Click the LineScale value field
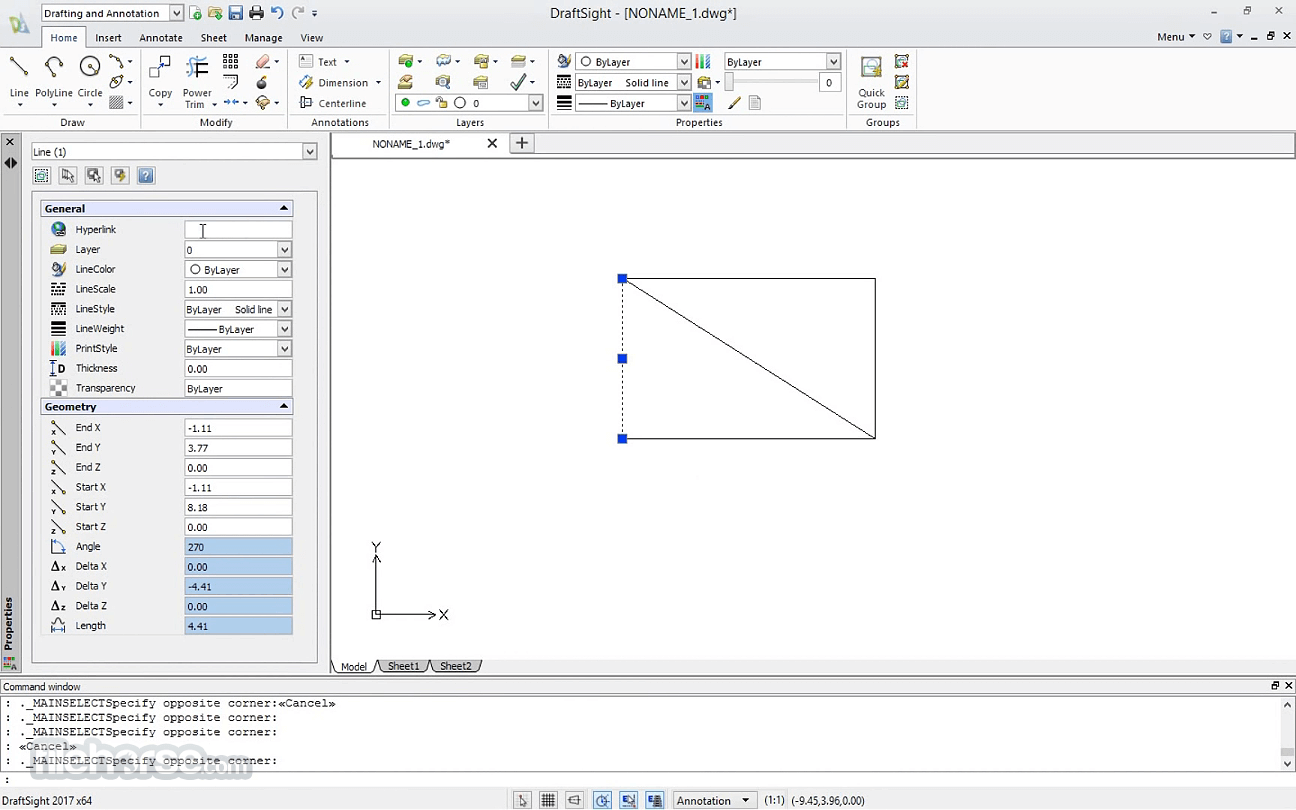The image size is (1296, 810). [238, 289]
